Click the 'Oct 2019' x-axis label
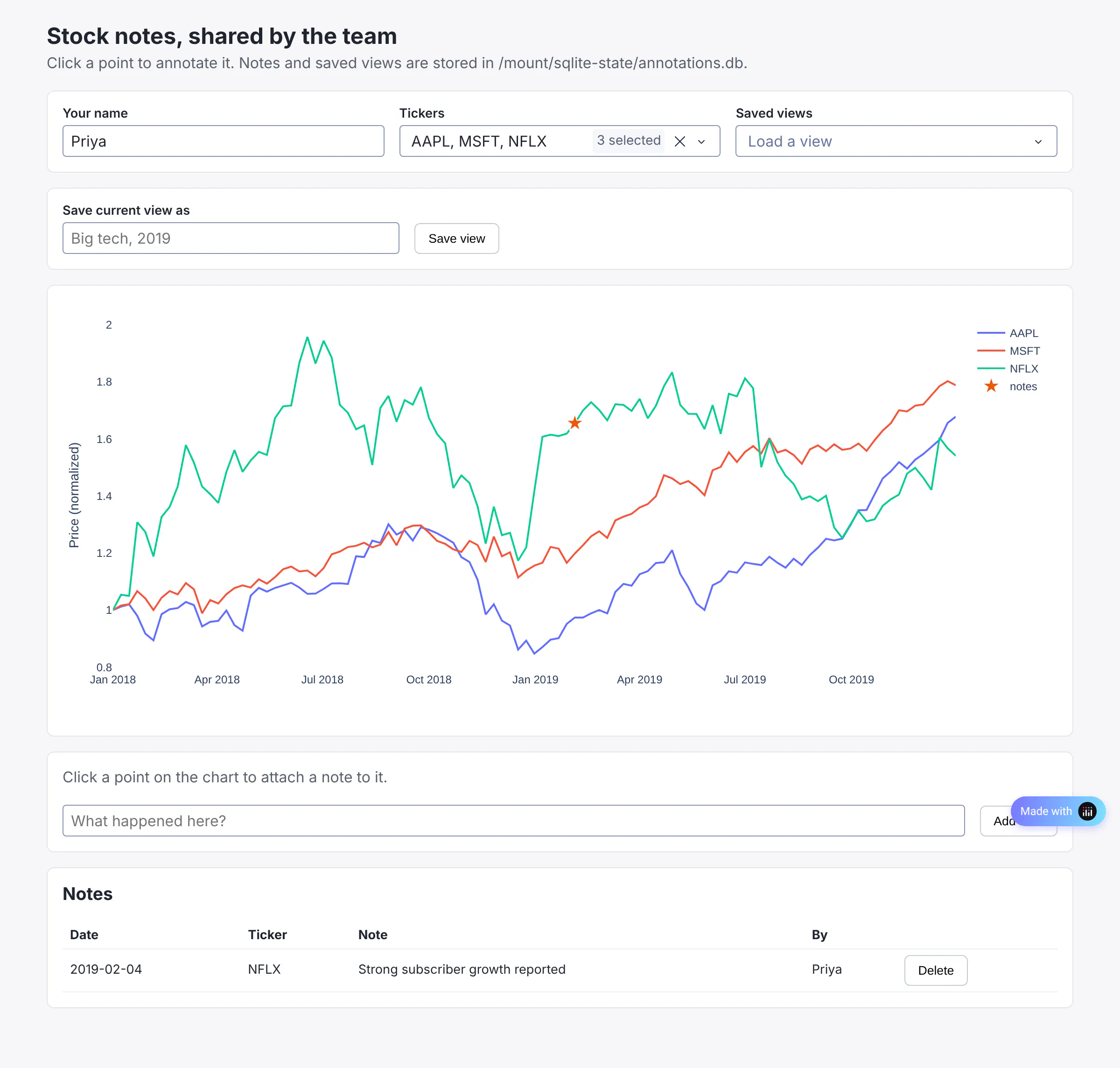This screenshot has width=1120, height=1068. point(851,679)
